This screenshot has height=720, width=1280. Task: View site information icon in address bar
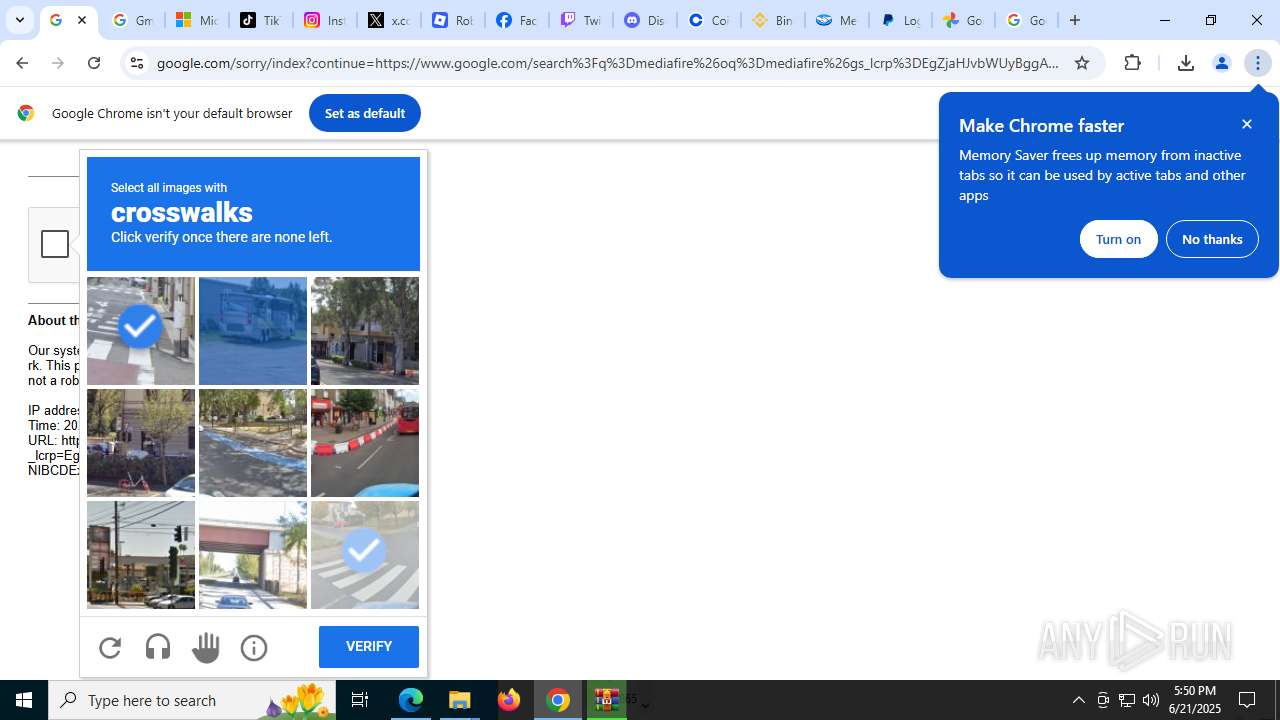[137, 63]
